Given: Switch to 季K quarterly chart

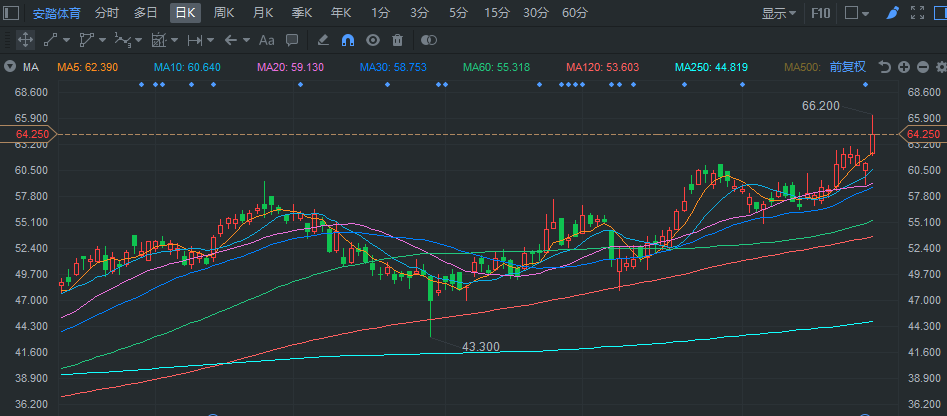Looking at the screenshot, I should (301, 13).
